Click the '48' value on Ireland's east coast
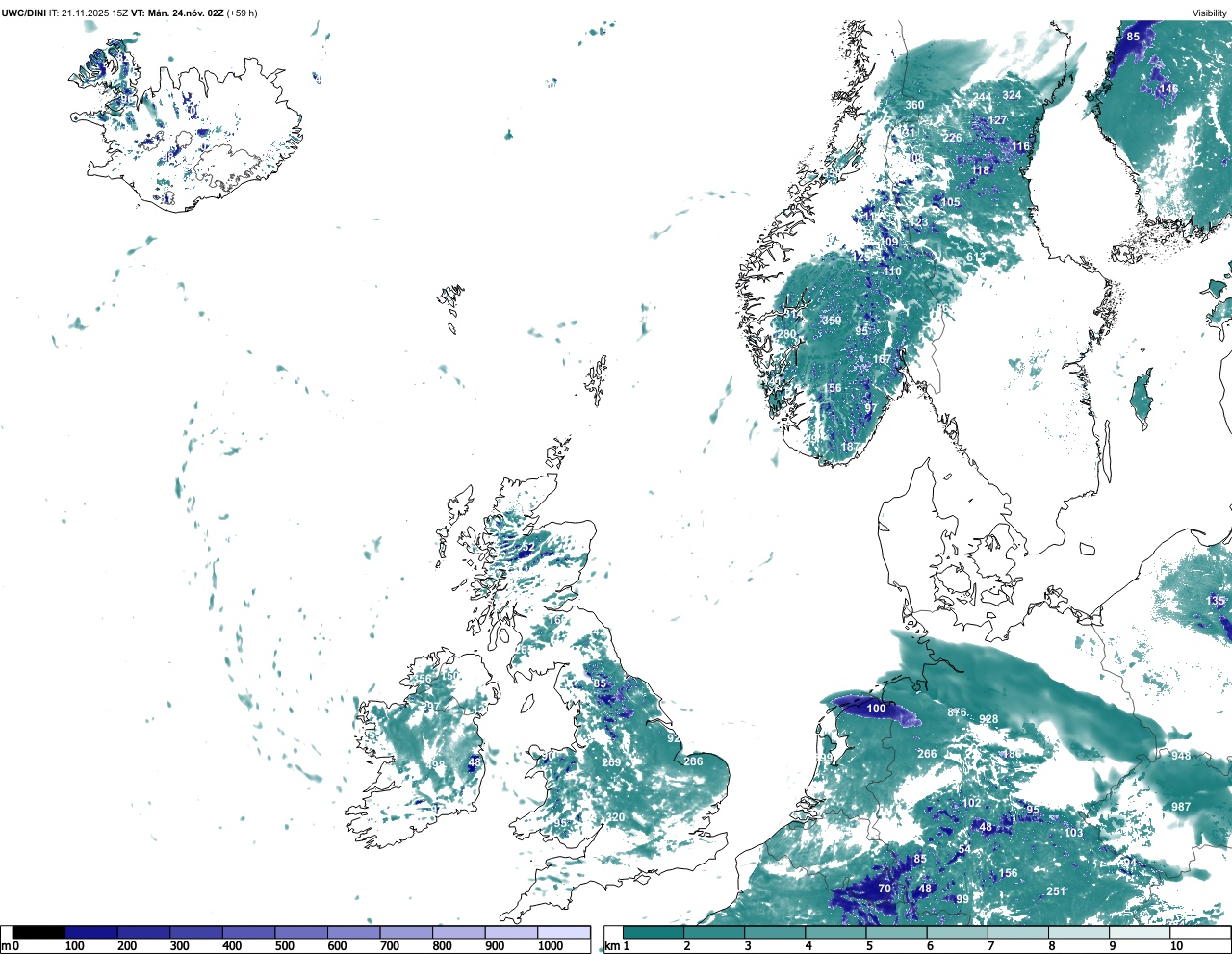The image size is (1232, 954). coord(474,762)
